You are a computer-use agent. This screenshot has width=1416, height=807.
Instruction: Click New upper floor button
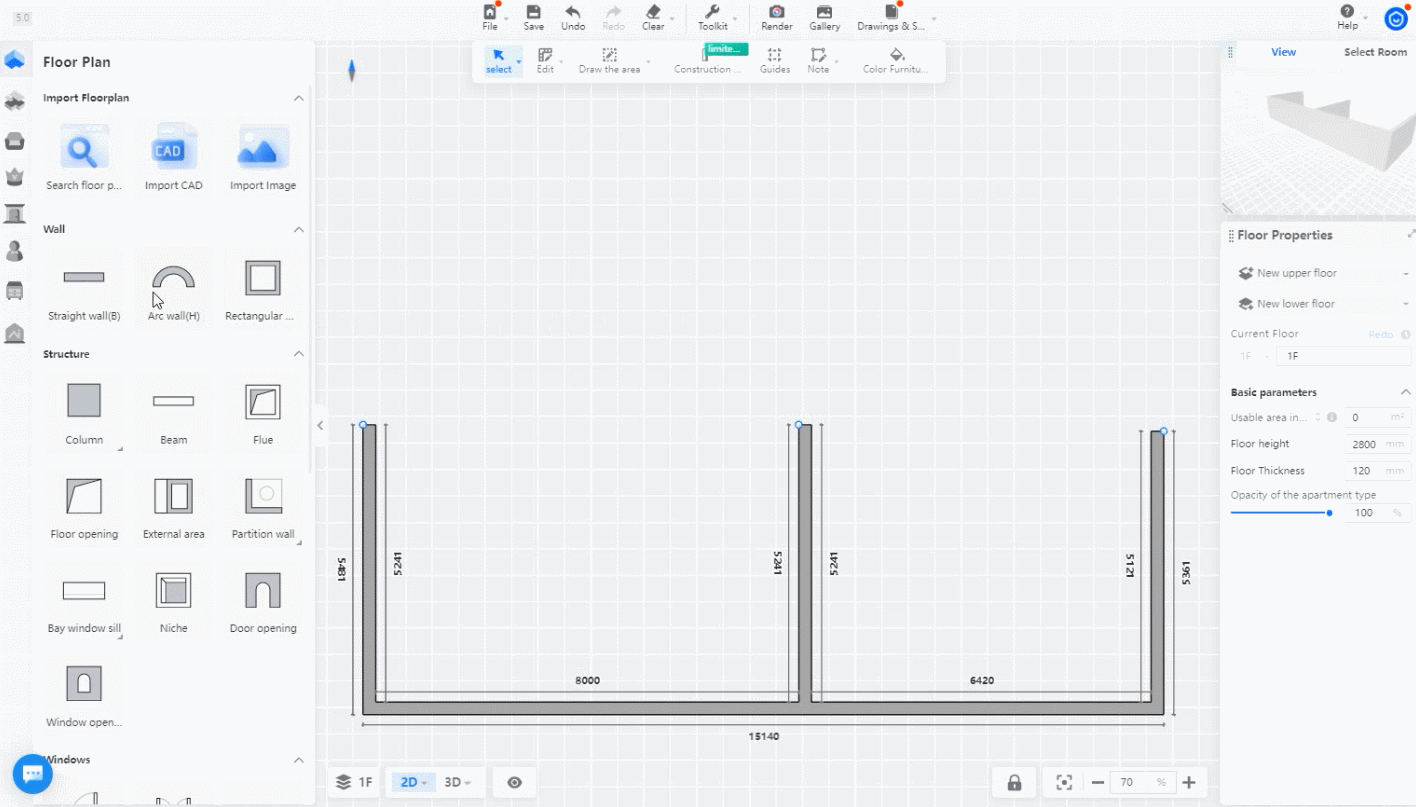point(1296,273)
